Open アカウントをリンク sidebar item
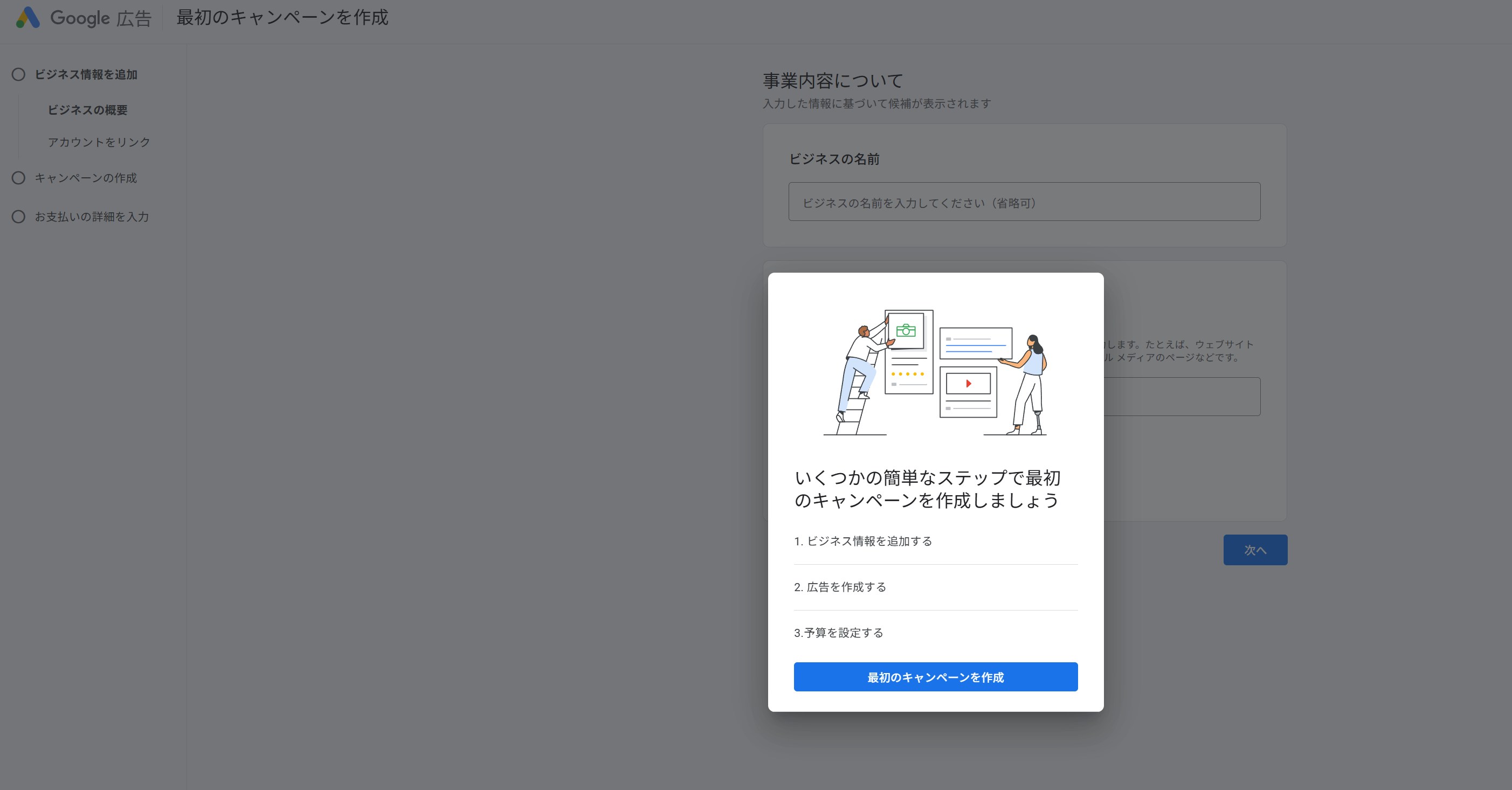This screenshot has width=1512, height=790. [99, 142]
